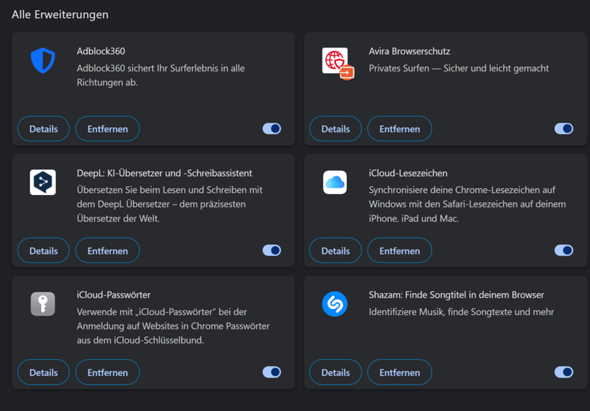Select the 'Avira Browserschutz' title text

(409, 51)
